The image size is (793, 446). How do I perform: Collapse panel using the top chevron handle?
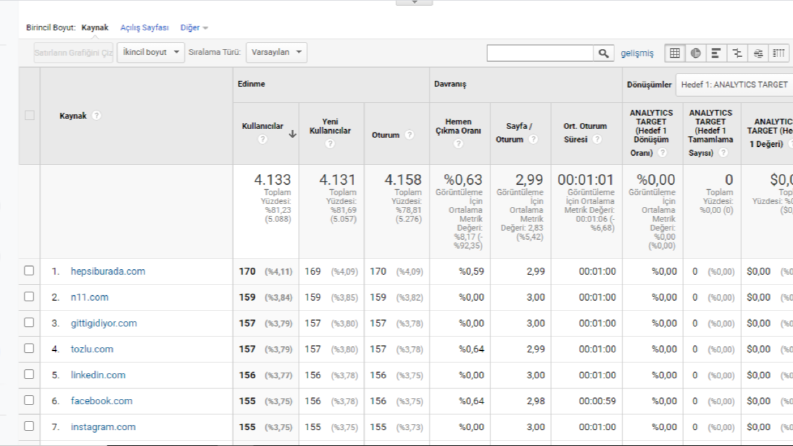coord(414,2)
